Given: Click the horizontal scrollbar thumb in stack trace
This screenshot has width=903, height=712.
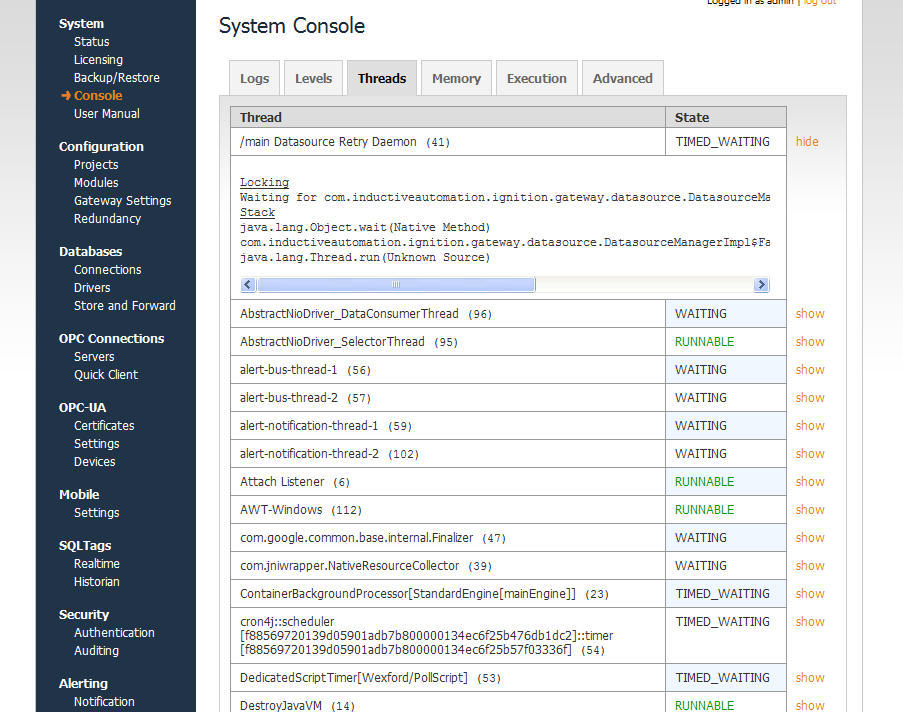Looking at the screenshot, I should [x=396, y=285].
